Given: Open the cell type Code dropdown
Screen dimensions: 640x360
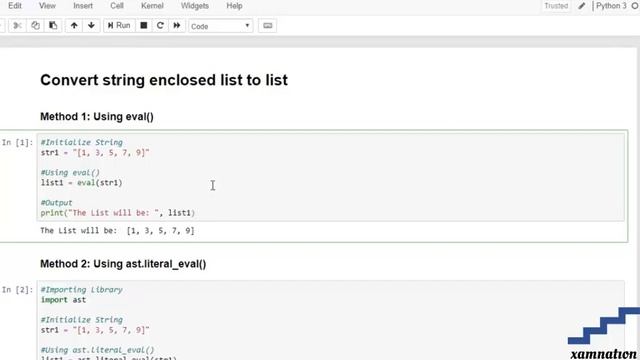Looking at the screenshot, I should tap(220, 26).
